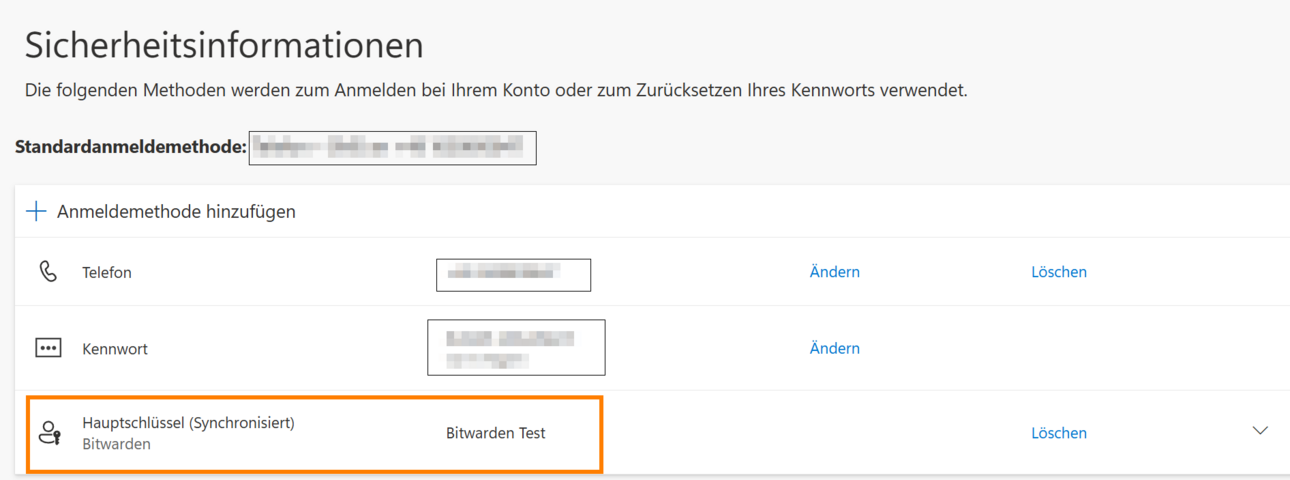Click Löschen link for Telefon

click(1059, 272)
